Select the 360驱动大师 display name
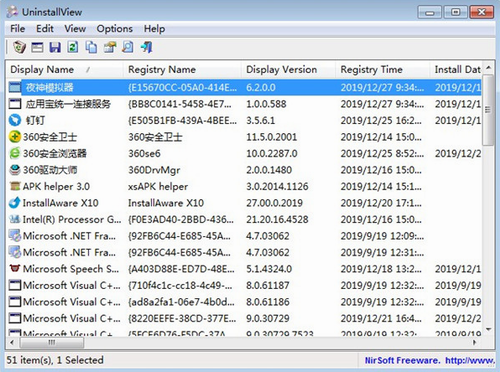The height and width of the screenshot is (372, 500). [50, 170]
